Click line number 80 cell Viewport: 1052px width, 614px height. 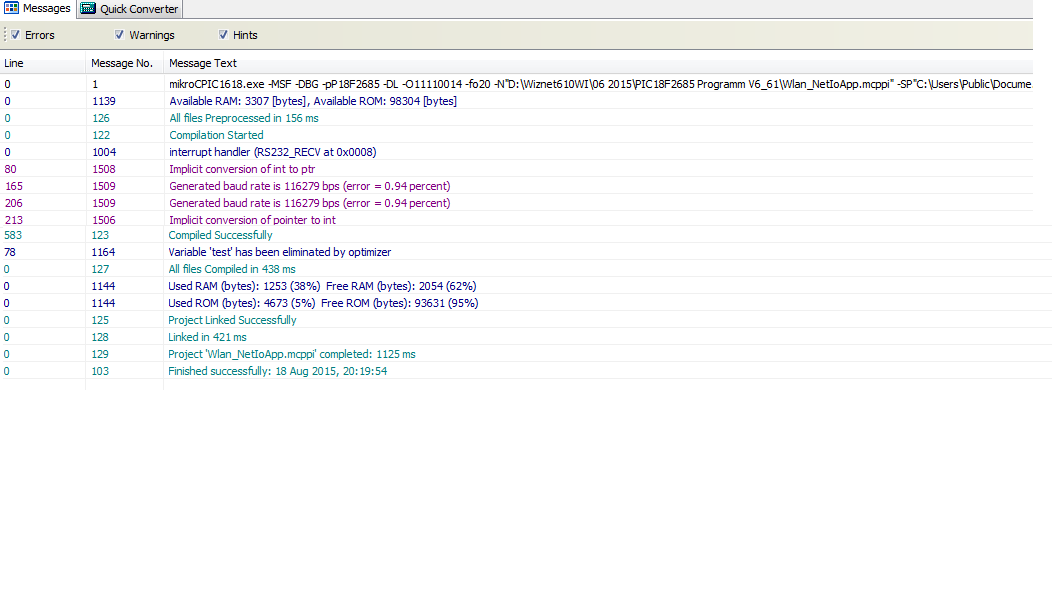tap(10, 169)
